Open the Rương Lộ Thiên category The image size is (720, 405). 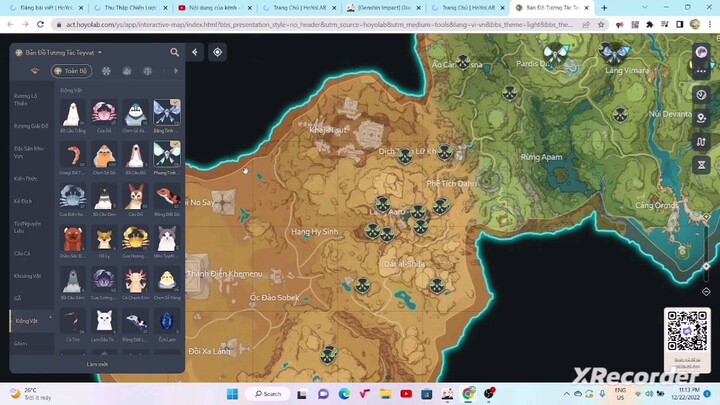point(31,100)
